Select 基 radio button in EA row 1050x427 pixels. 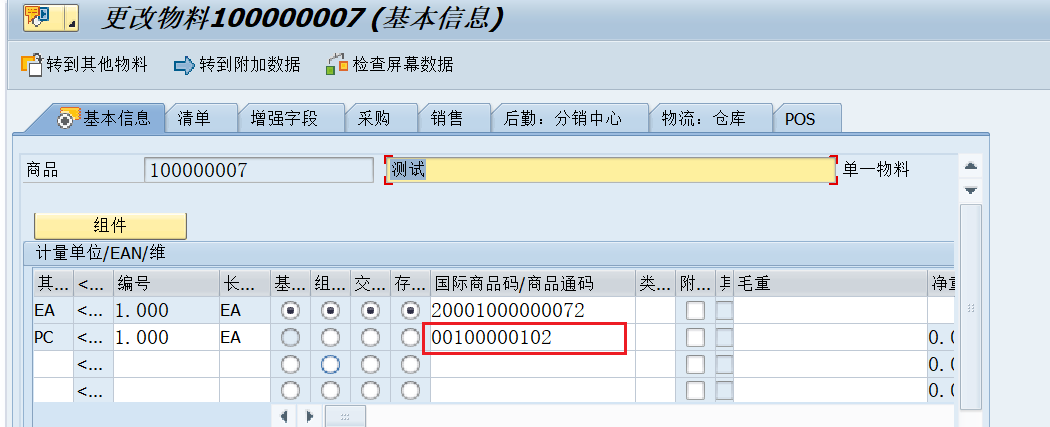pos(290,311)
